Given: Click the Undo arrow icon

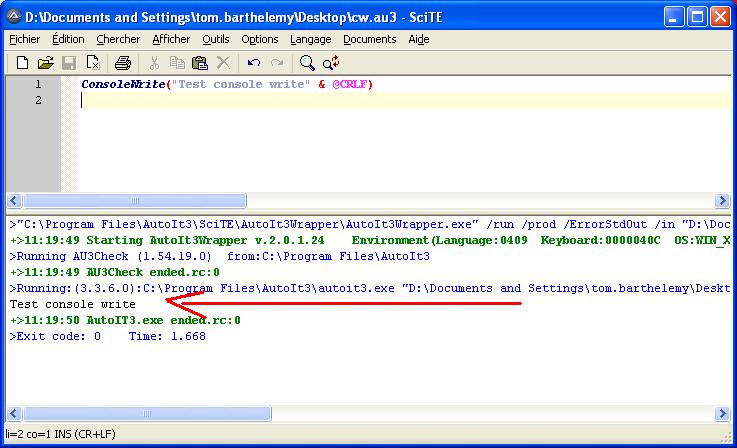Looking at the screenshot, I should pyautogui.click(x=254, y=63).
